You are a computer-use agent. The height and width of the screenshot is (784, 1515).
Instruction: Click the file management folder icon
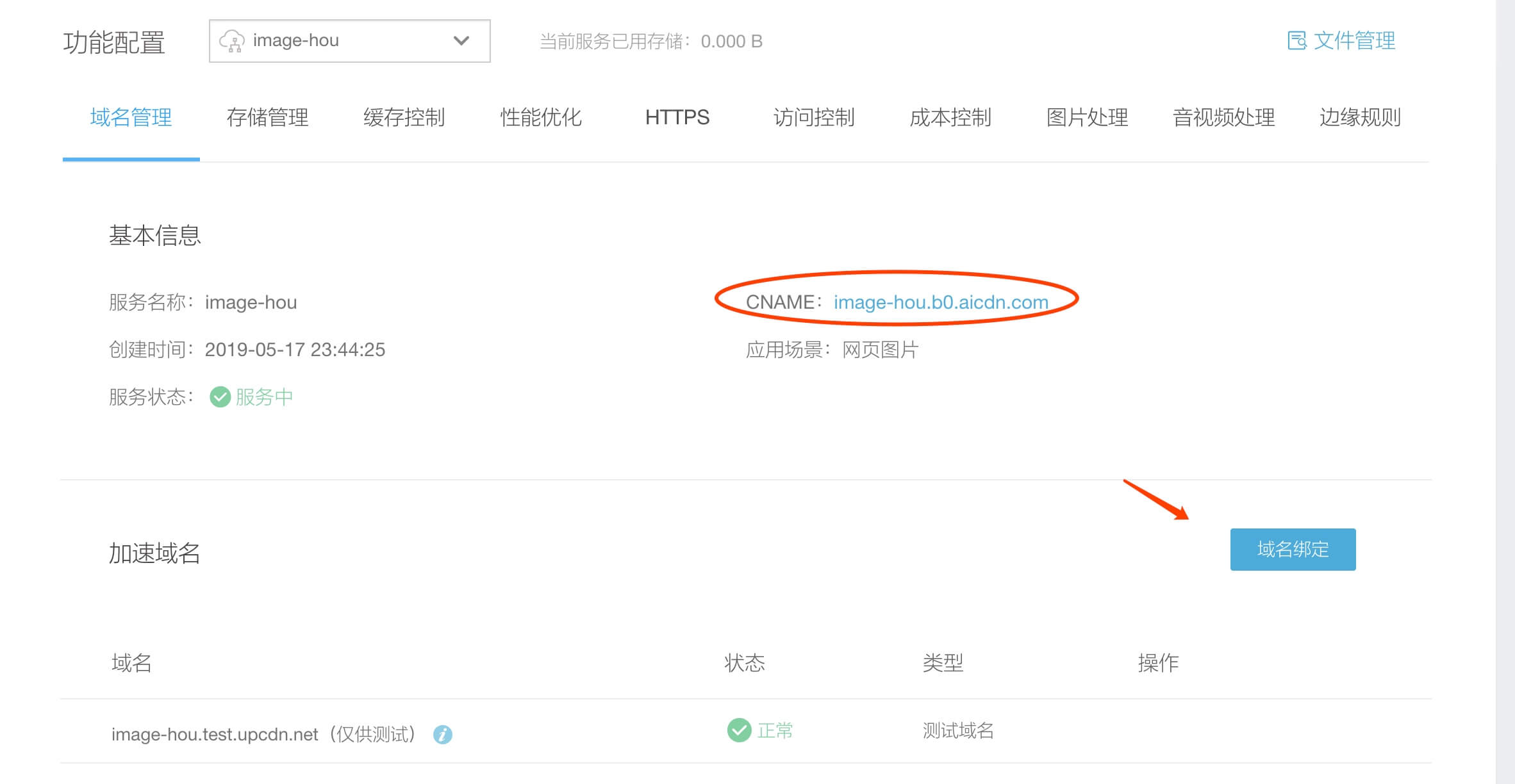point(1296,41)
